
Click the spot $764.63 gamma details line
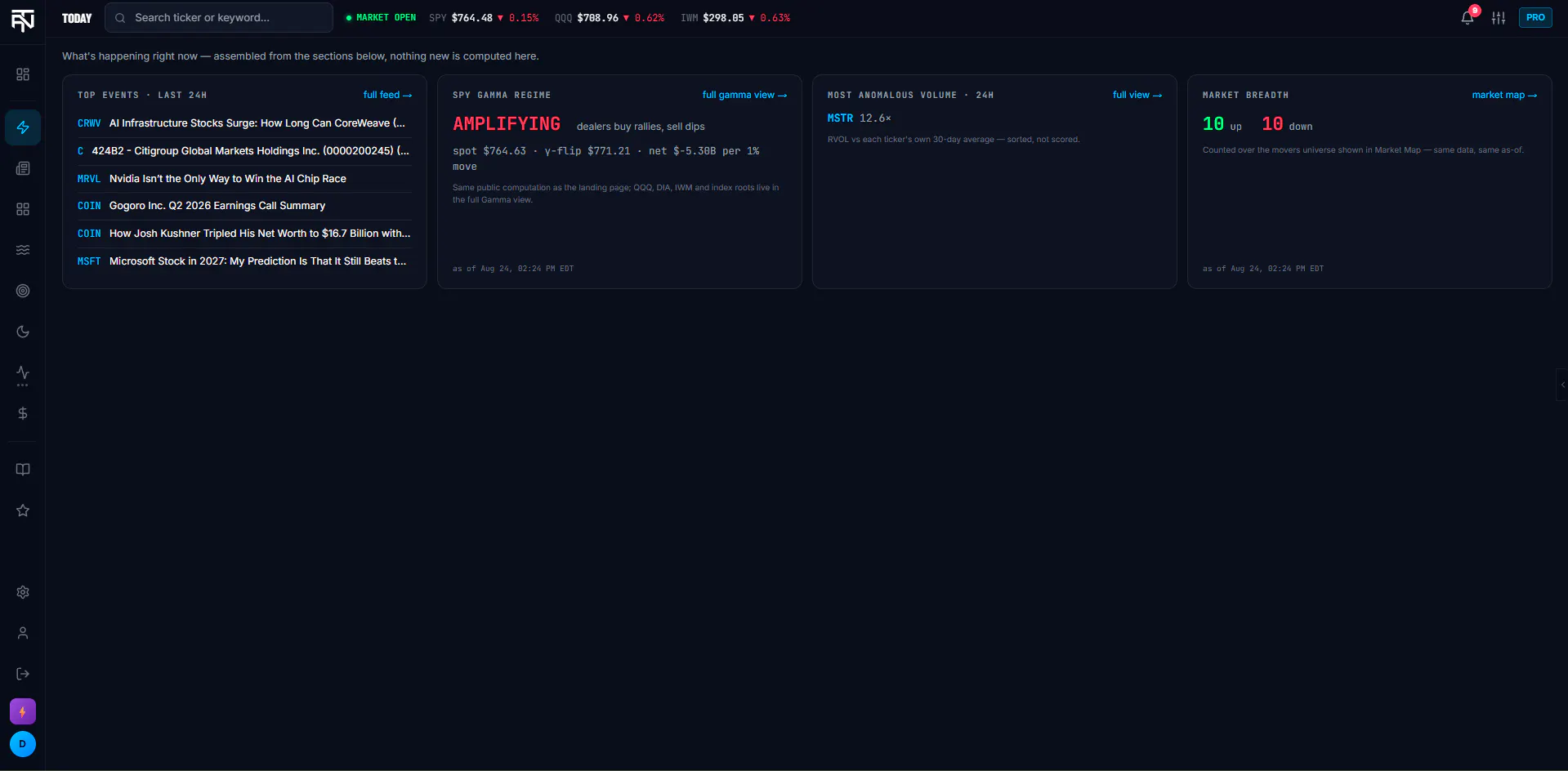(x=605, y=158)
